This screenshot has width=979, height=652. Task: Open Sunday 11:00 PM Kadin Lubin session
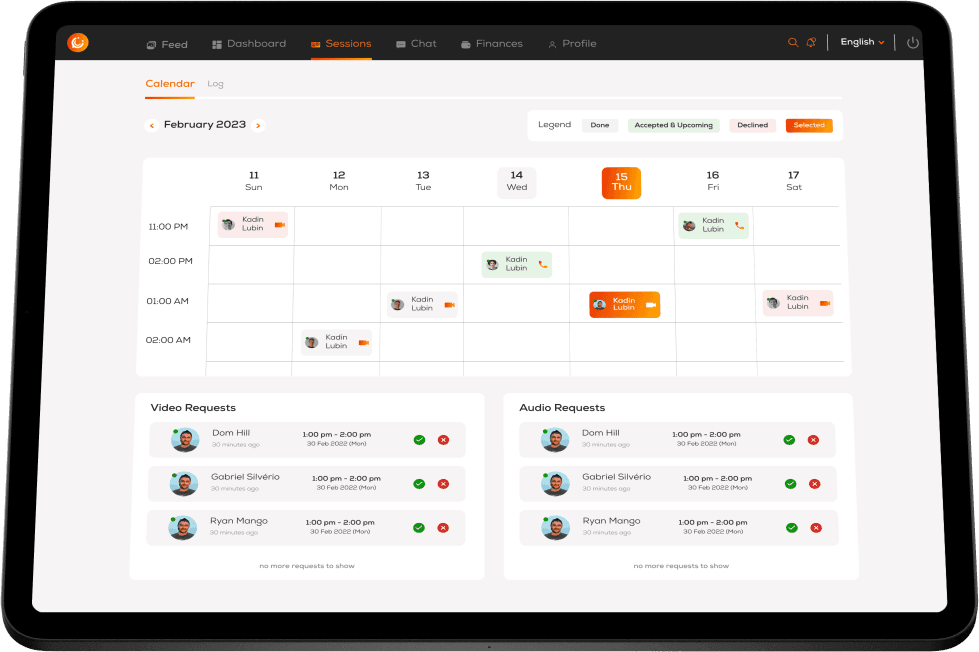point(253,224)
